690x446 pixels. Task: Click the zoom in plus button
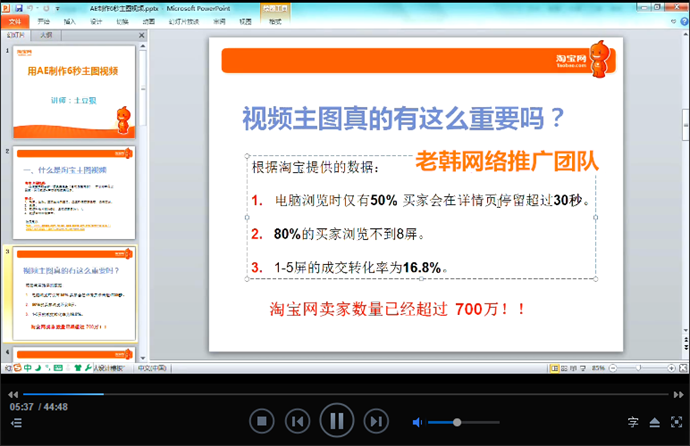(672, 368)
